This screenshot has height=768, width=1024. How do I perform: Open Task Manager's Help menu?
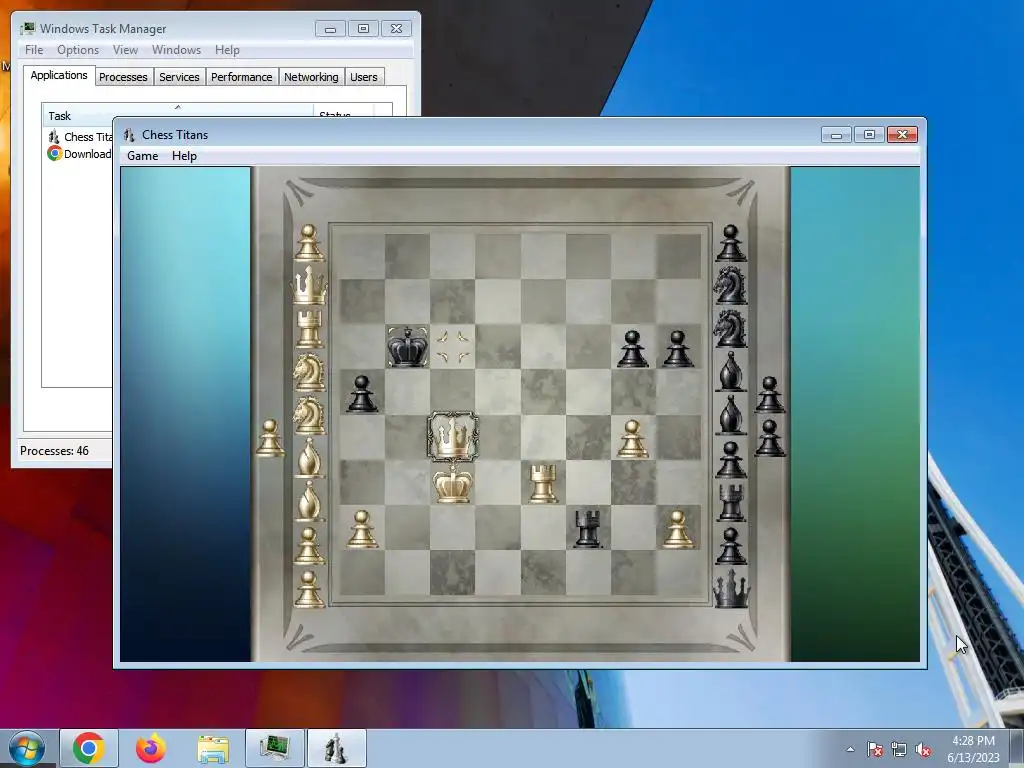tap(227, 50)
